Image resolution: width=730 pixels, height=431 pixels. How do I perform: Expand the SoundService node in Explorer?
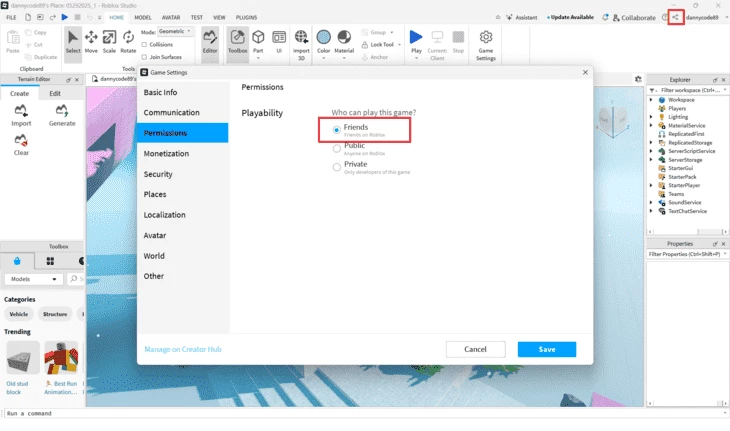651,202
